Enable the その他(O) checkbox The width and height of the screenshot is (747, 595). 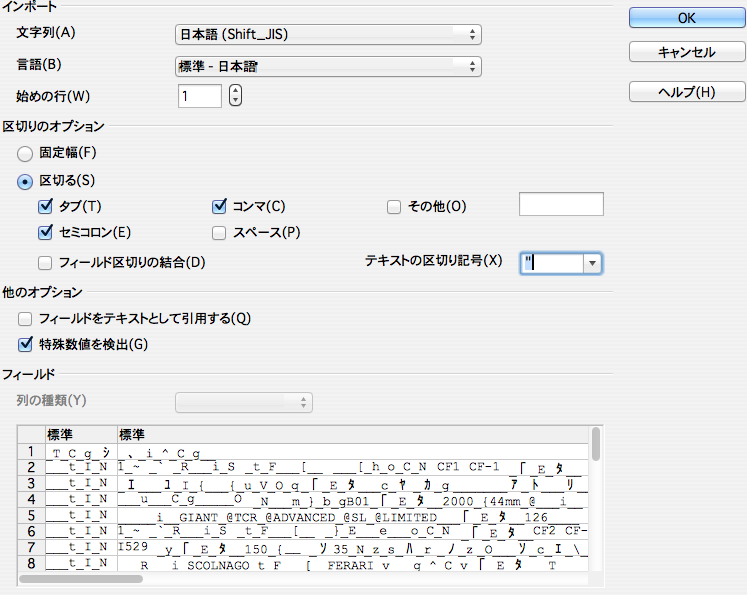[394, 207]
